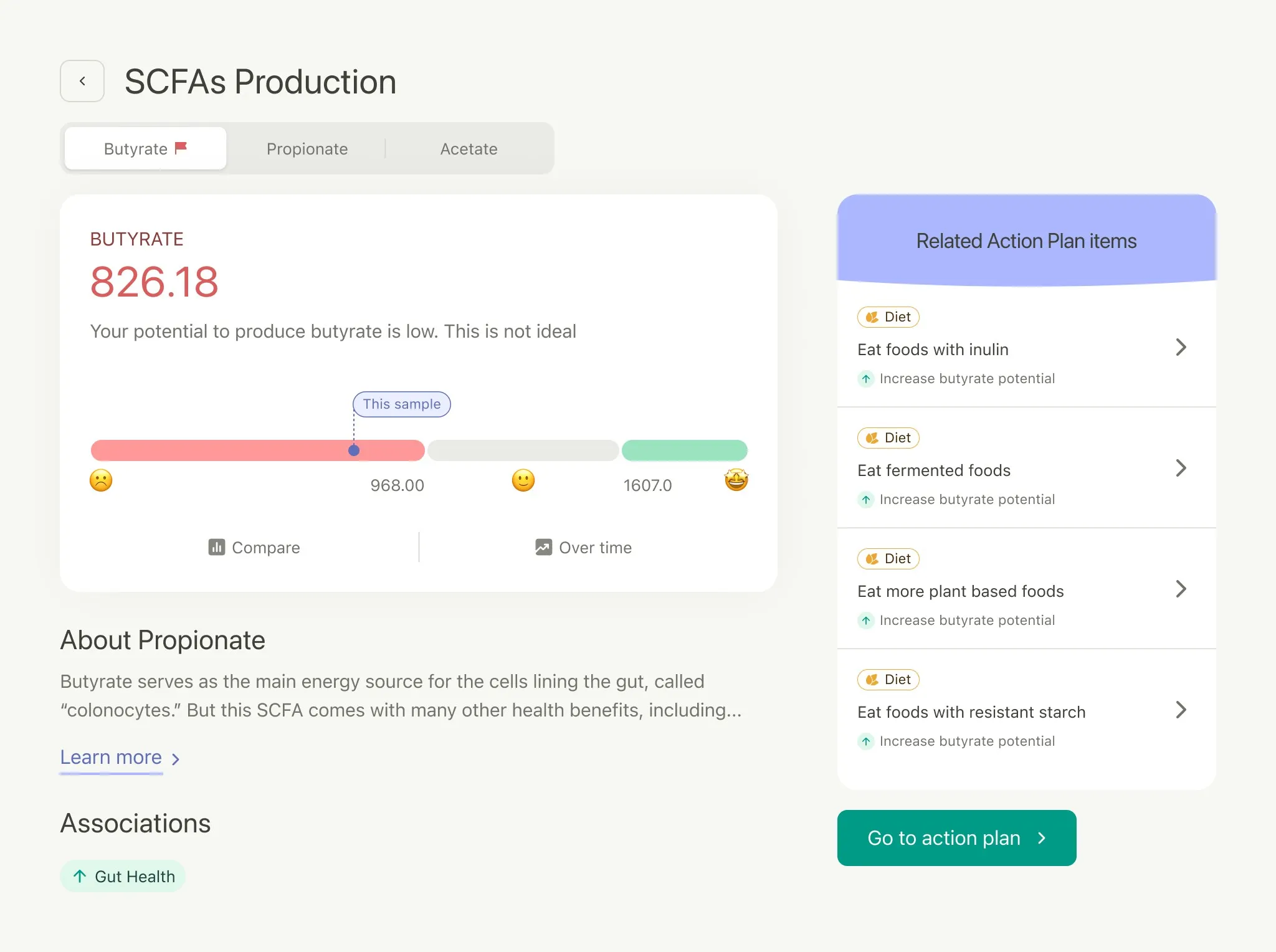Click the Related Action Plan items header
This screenshot has width=1276, height=952.
coord(1026,240)
